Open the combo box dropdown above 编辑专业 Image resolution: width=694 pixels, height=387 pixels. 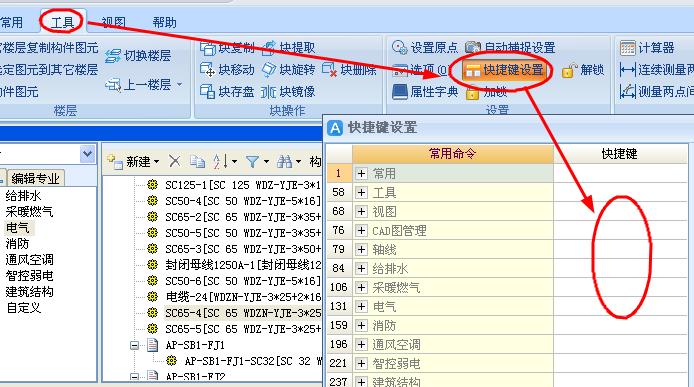[x=88, y=154]
